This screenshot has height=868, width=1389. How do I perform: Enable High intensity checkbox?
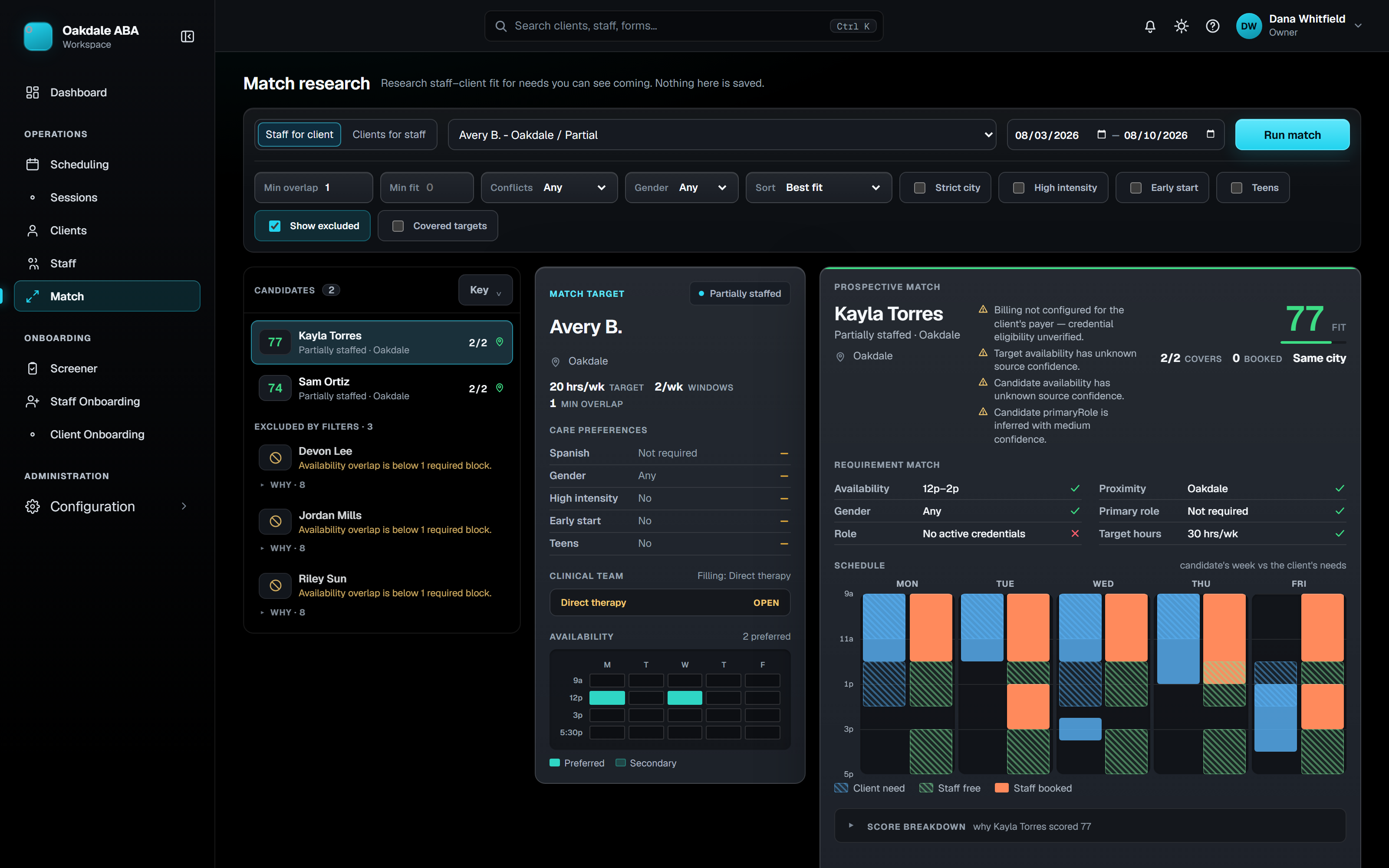click(1019, 188)
